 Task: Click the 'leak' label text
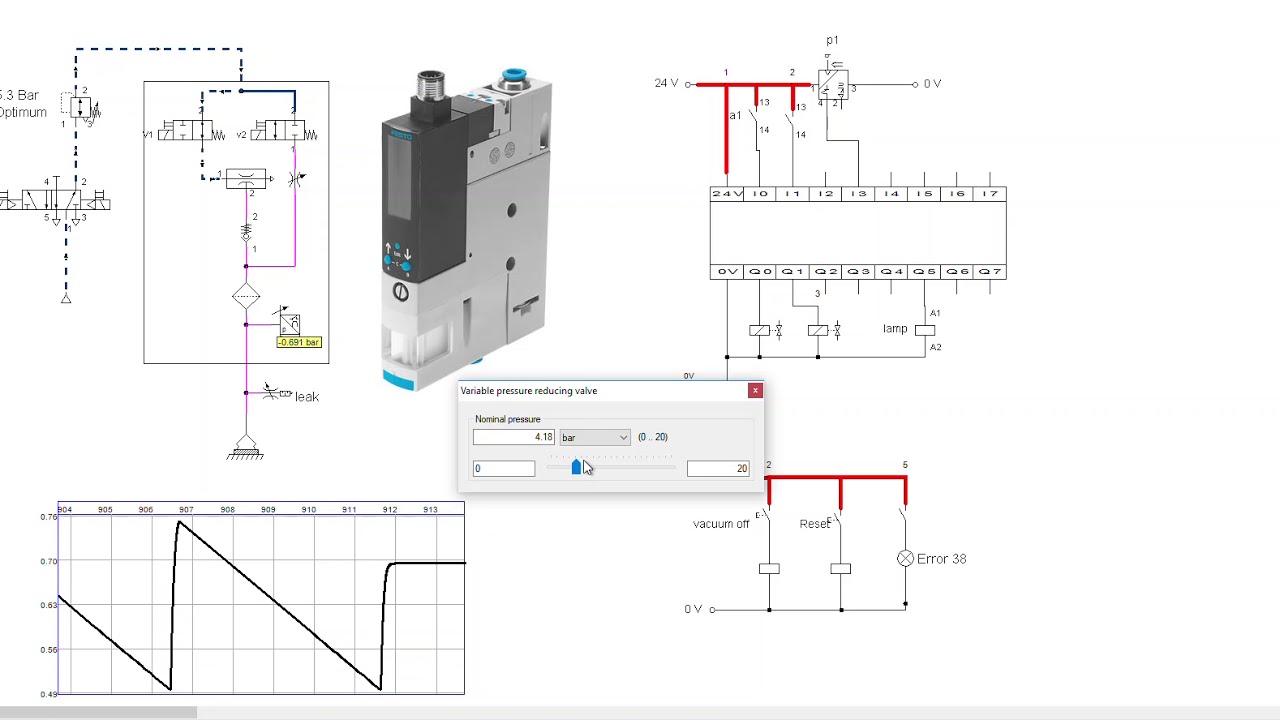tap(307, 397)
